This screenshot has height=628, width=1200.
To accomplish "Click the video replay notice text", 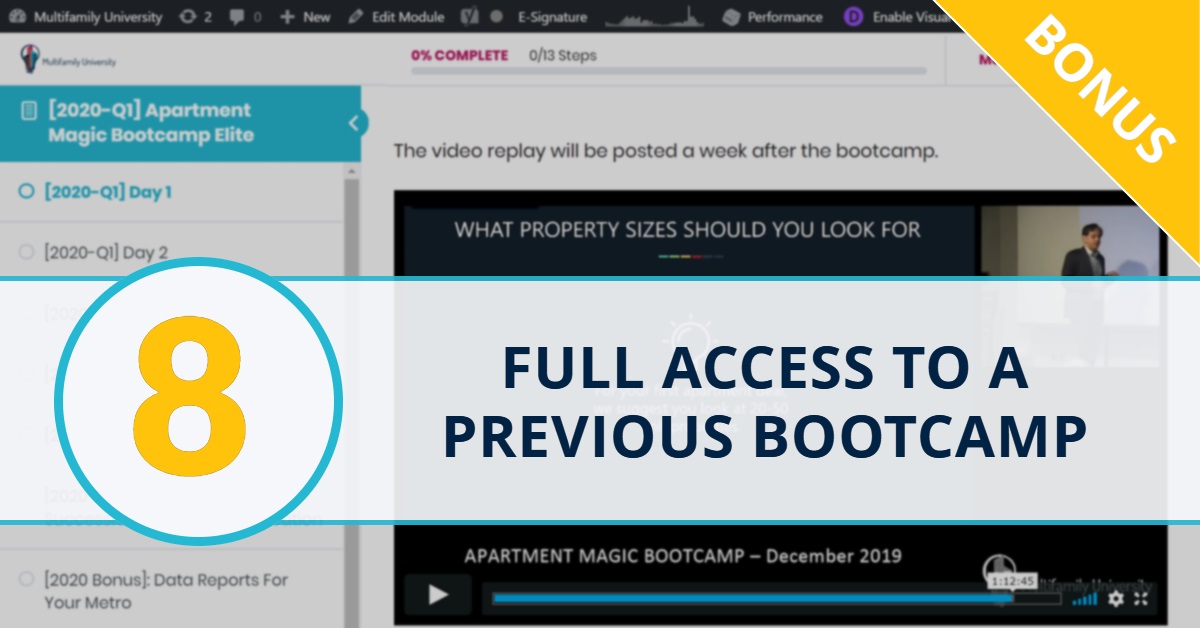I will 666,152.
